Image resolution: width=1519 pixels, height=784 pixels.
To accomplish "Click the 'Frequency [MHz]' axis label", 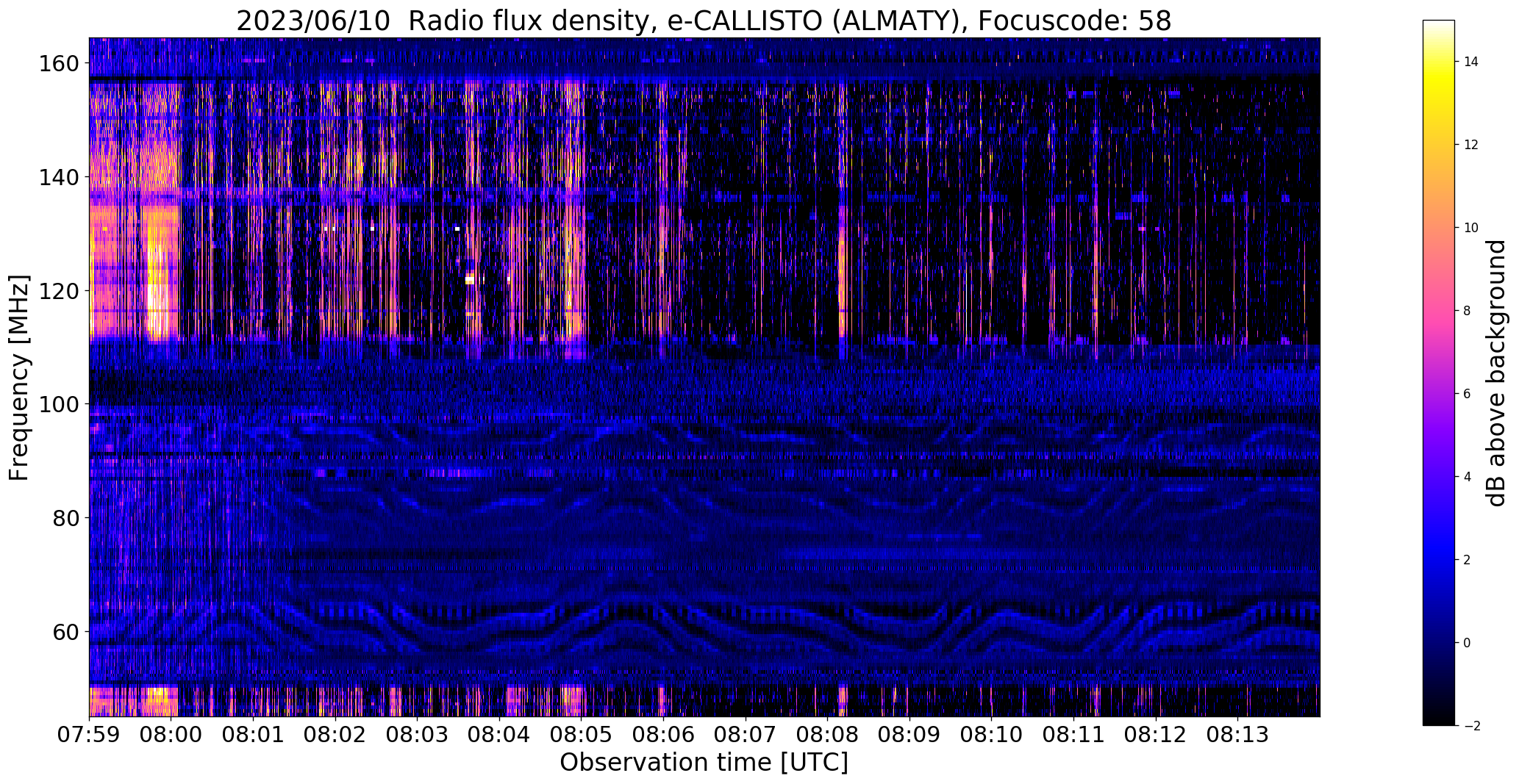I will tap(19, 378).
